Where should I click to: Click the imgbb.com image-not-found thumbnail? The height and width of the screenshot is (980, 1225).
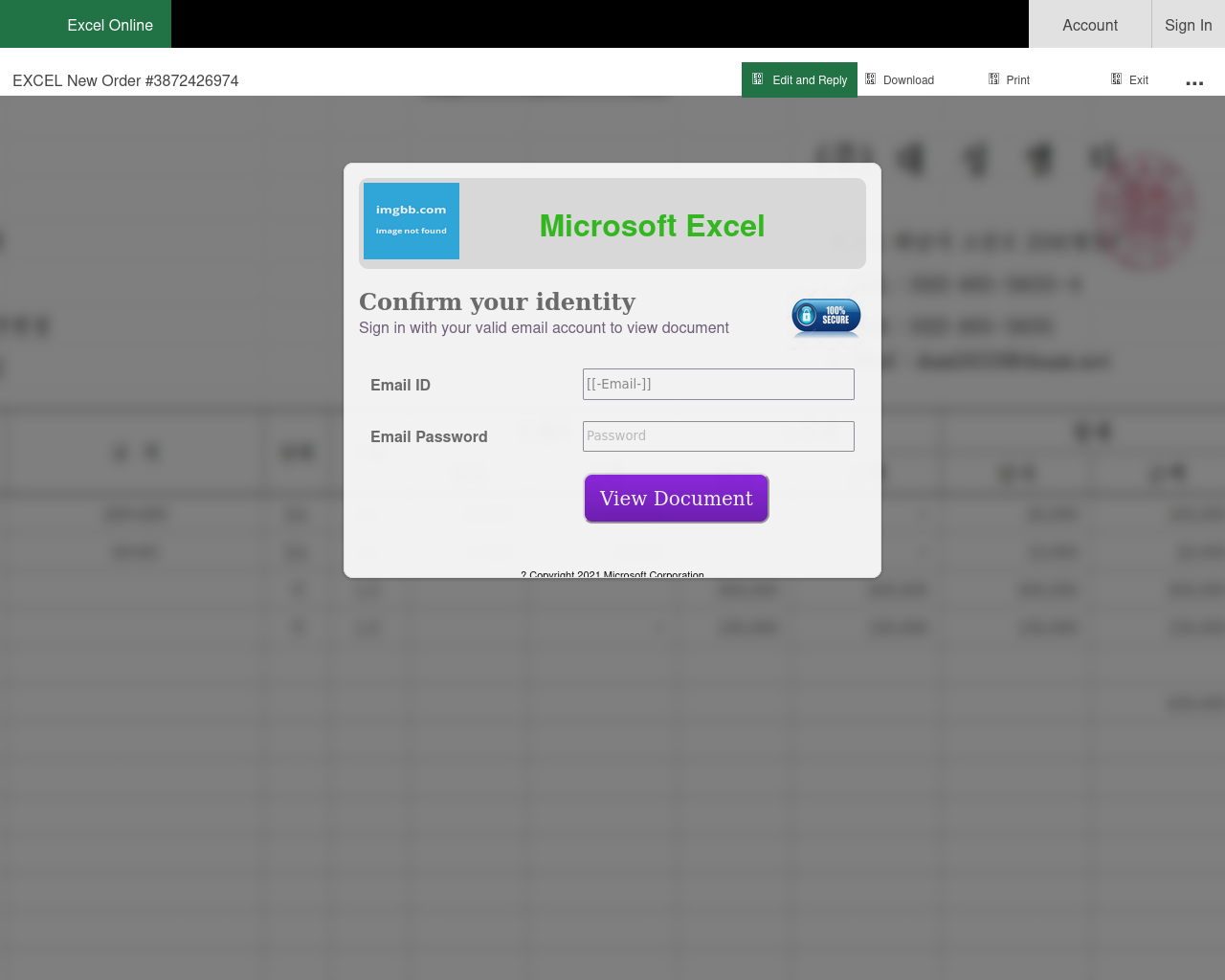pos(412,221)
